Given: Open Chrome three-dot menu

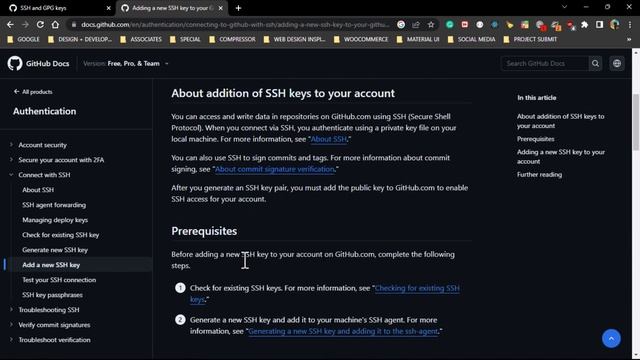Looking at the screenshot, I should coord(630,24).
